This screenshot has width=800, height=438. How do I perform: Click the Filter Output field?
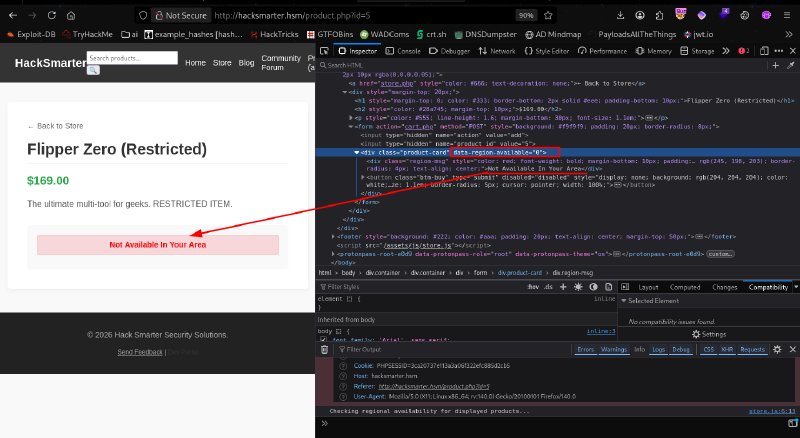452,350
